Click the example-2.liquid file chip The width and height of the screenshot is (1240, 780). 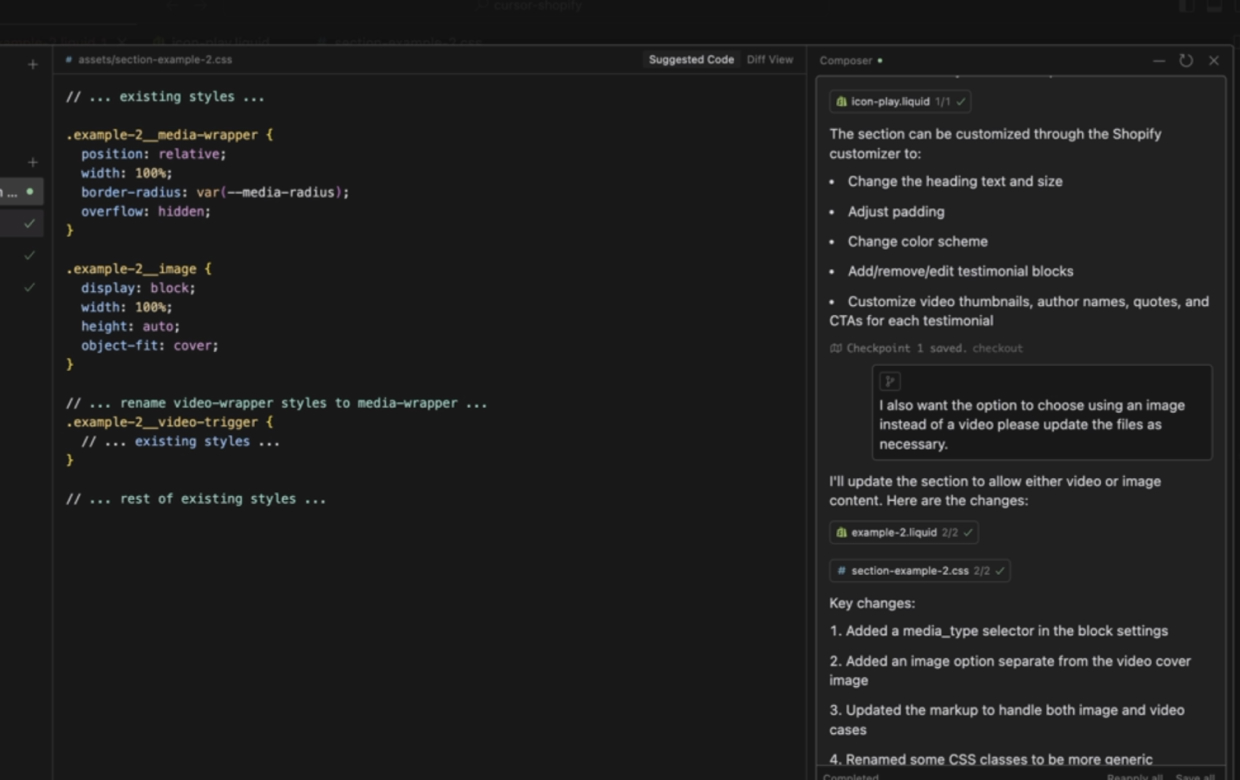[895, 532]
